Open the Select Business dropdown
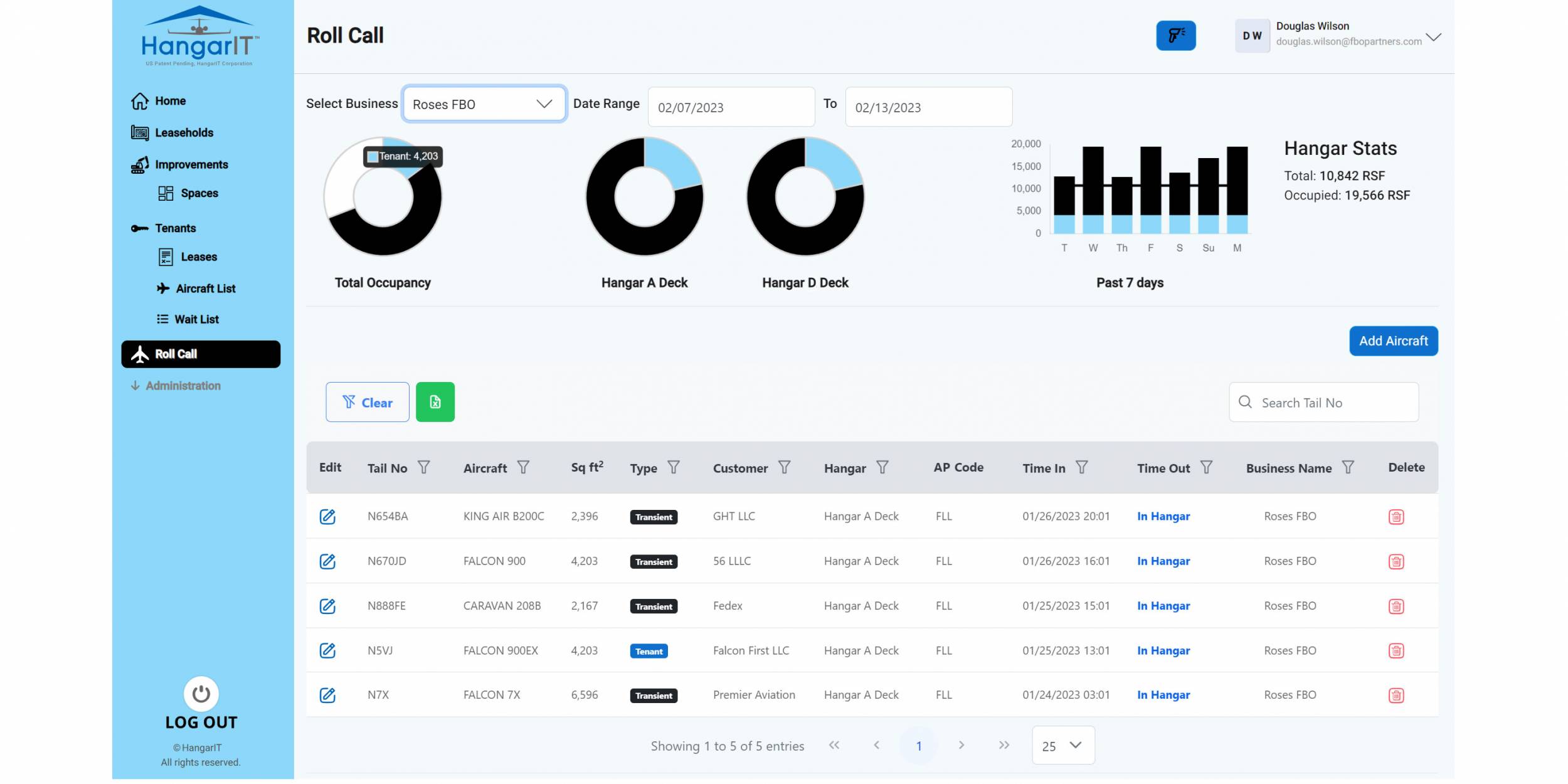This screenshot has height=784, width=1568. click(x=484, y=104)
